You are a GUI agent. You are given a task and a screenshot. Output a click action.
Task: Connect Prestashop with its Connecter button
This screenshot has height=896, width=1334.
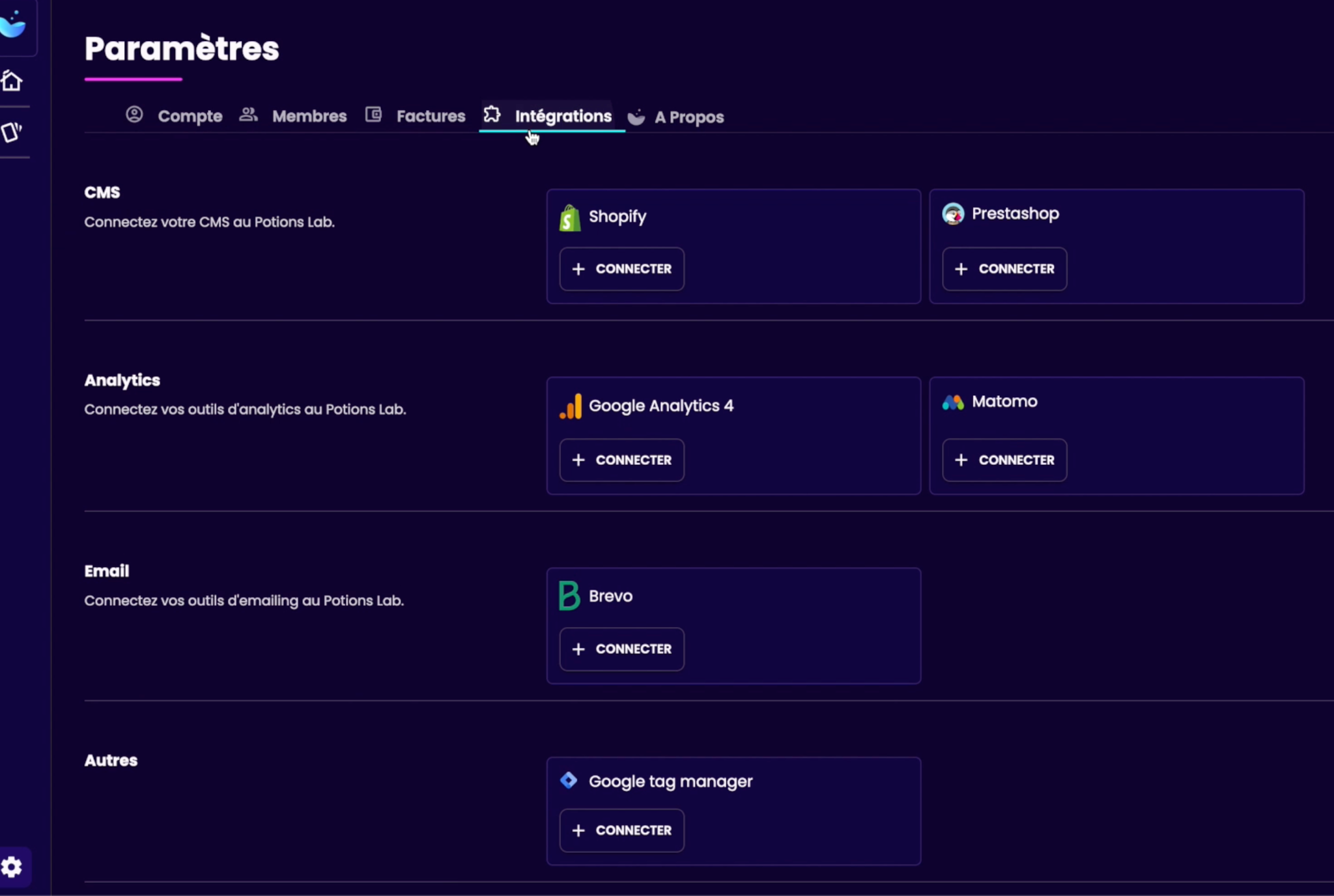point(1004,269)
